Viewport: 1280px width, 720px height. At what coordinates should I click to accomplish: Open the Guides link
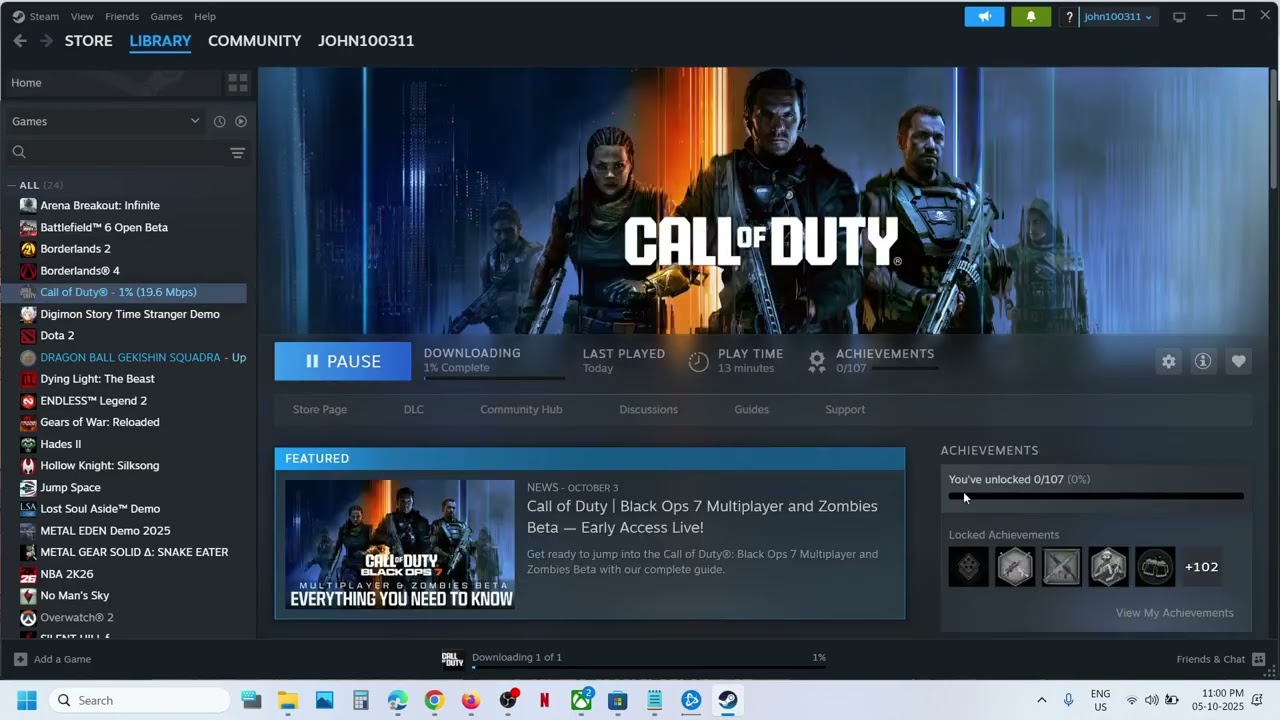751,409
